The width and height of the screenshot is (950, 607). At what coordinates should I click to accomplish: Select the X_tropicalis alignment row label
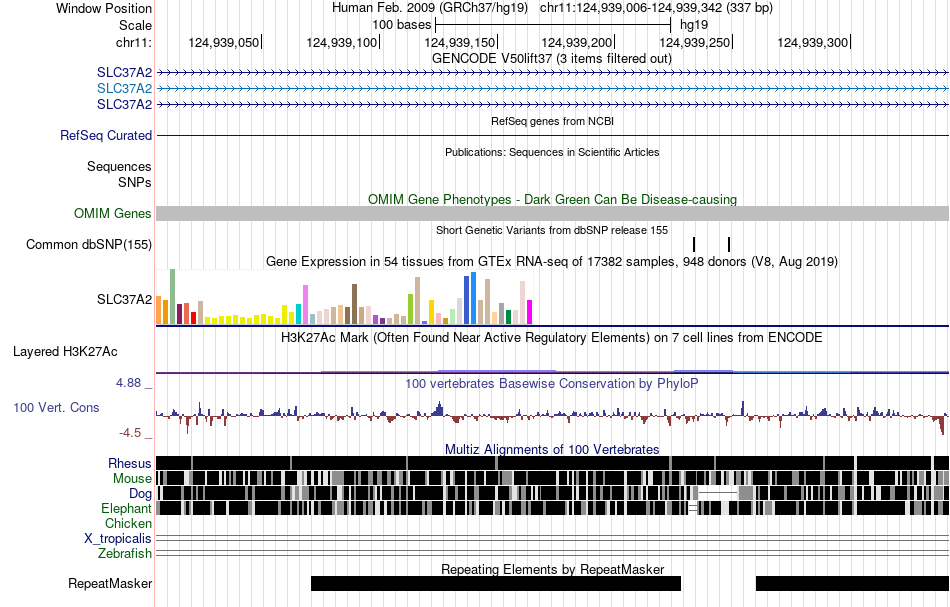point(118,539)
